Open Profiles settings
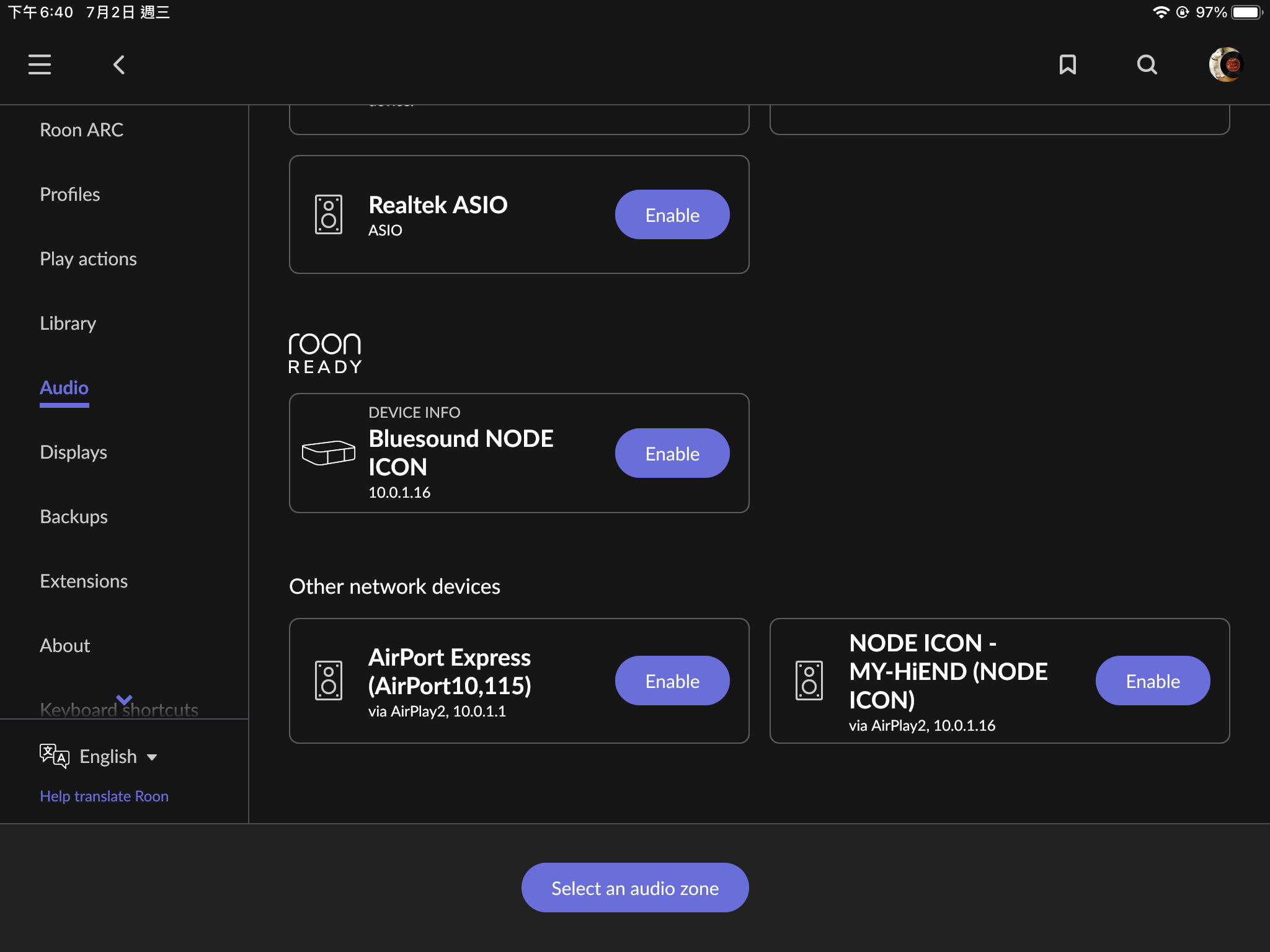 click(69, 194)
